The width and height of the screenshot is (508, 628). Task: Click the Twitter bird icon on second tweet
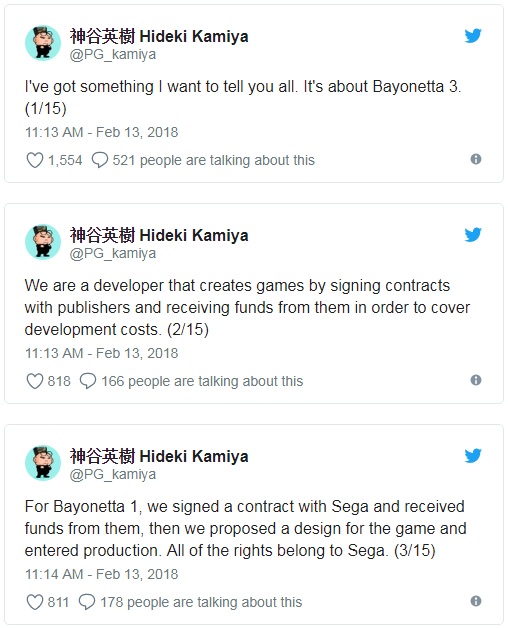click(x=473, y=235)
